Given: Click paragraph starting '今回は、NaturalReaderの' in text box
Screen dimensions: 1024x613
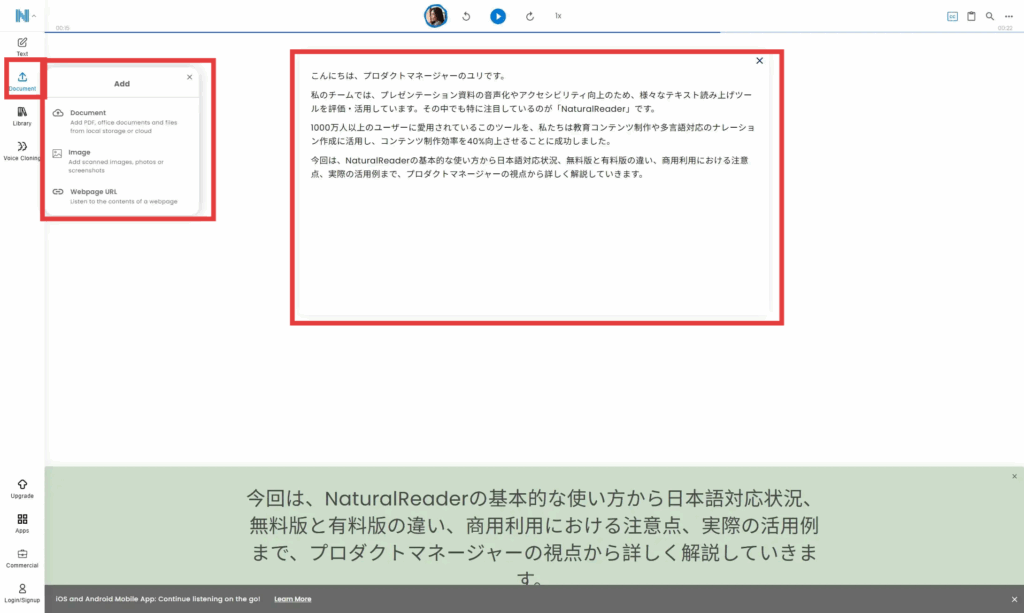Looking at the screenshot, I should [x=530, y=167].
